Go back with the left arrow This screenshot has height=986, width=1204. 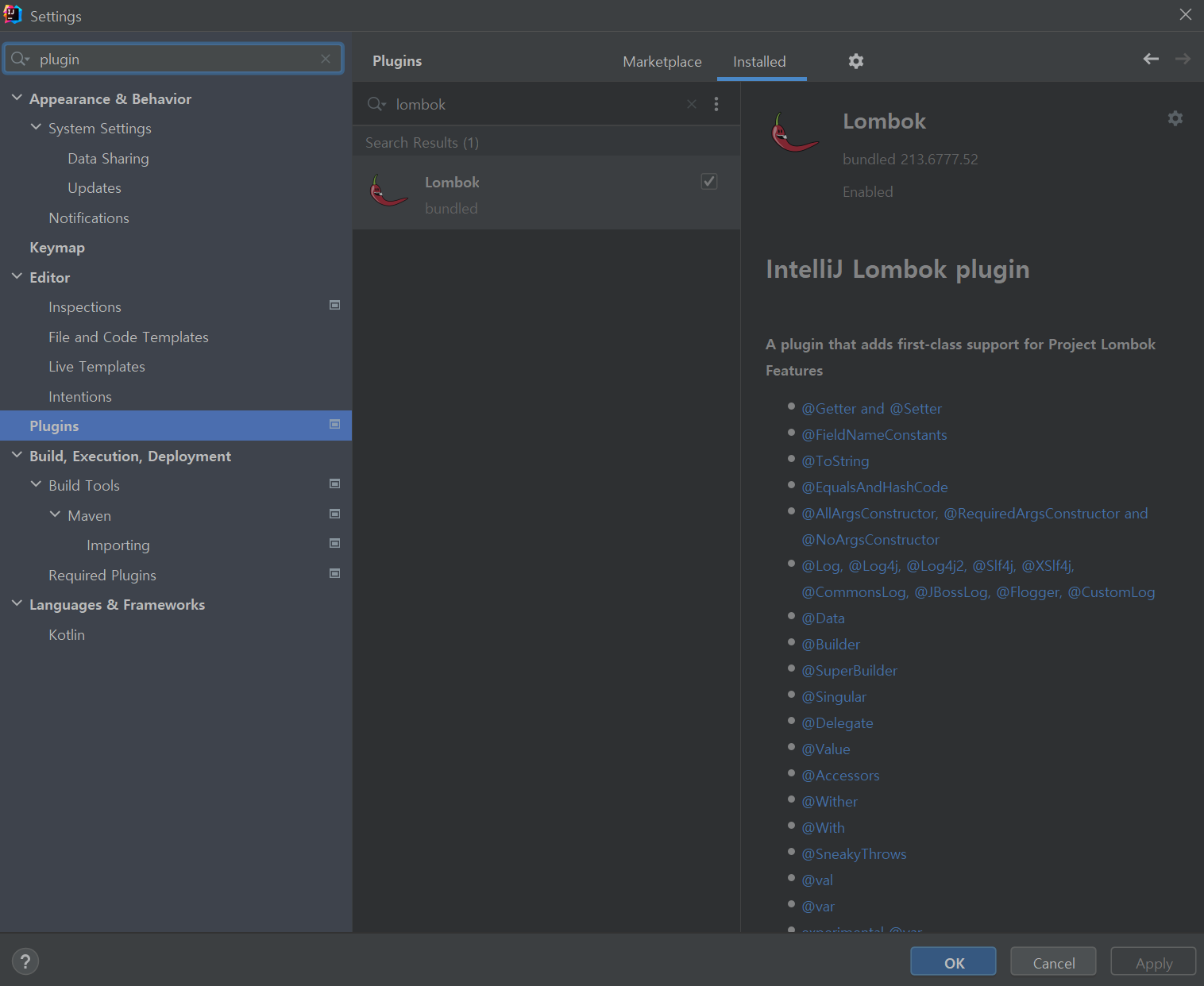(x=1151, y=59)
